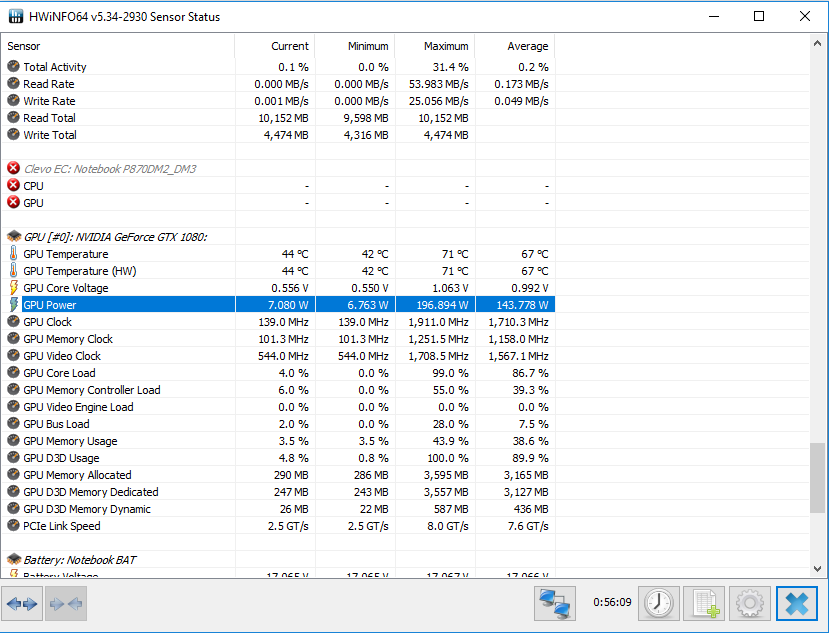This screenshot has height=633, width=829.
Task: Click the Maximum column header
Action: (435, 46)
